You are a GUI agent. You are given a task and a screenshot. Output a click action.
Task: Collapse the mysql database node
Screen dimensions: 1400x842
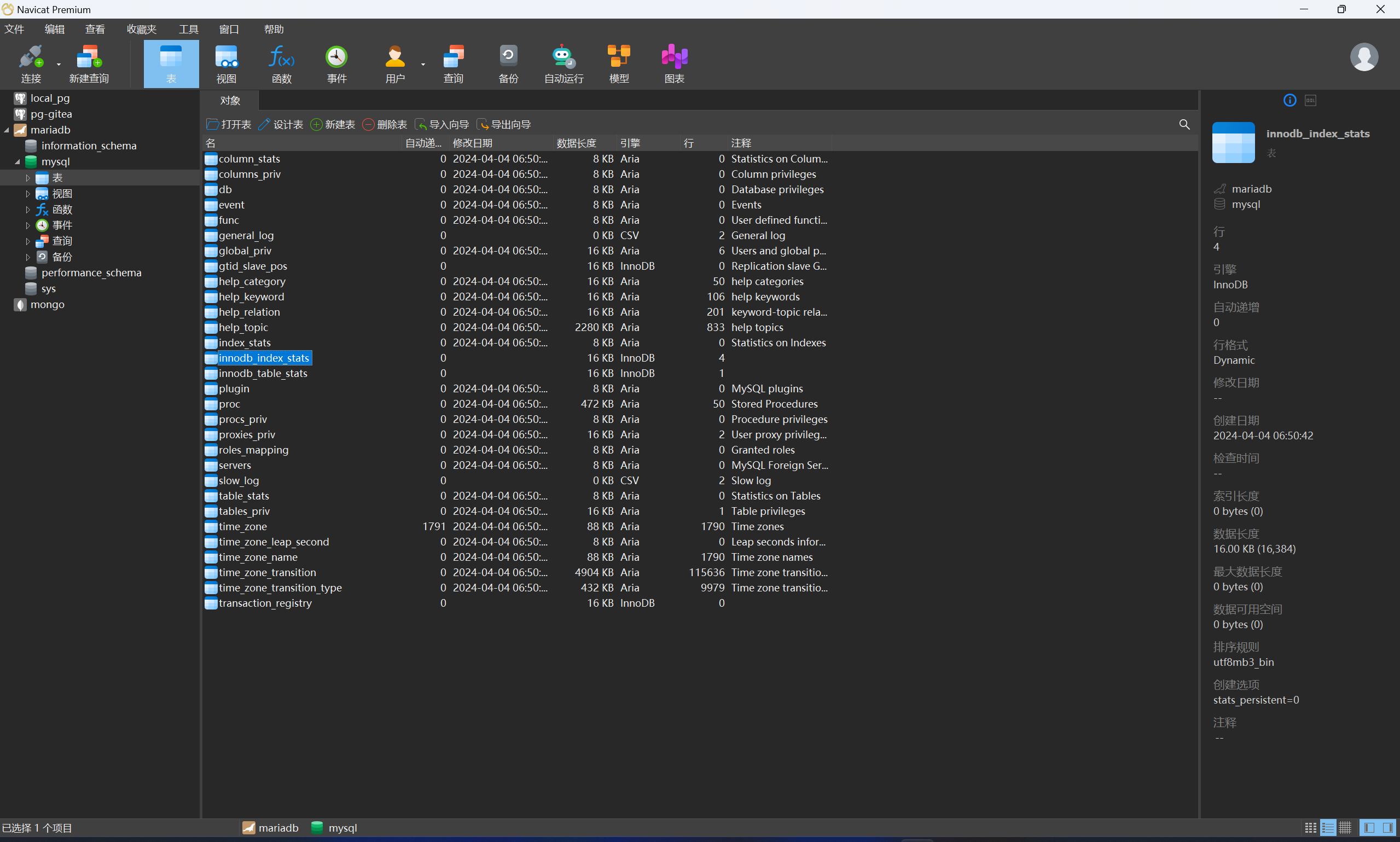tap(18, 162)
